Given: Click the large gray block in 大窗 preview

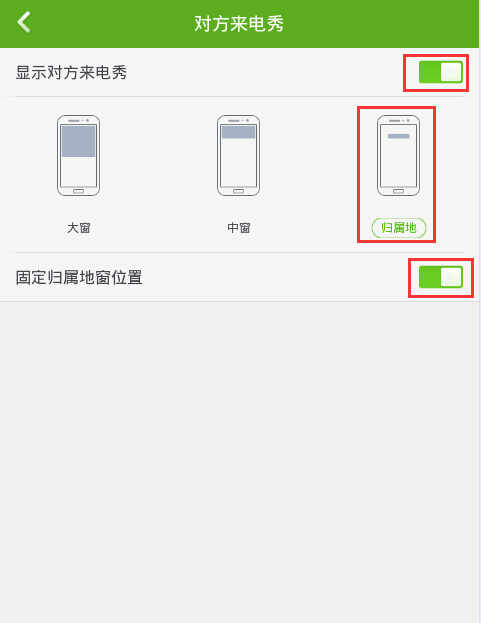Looking at the screenshot, I should pyautogui.click(x=78, y=141).
